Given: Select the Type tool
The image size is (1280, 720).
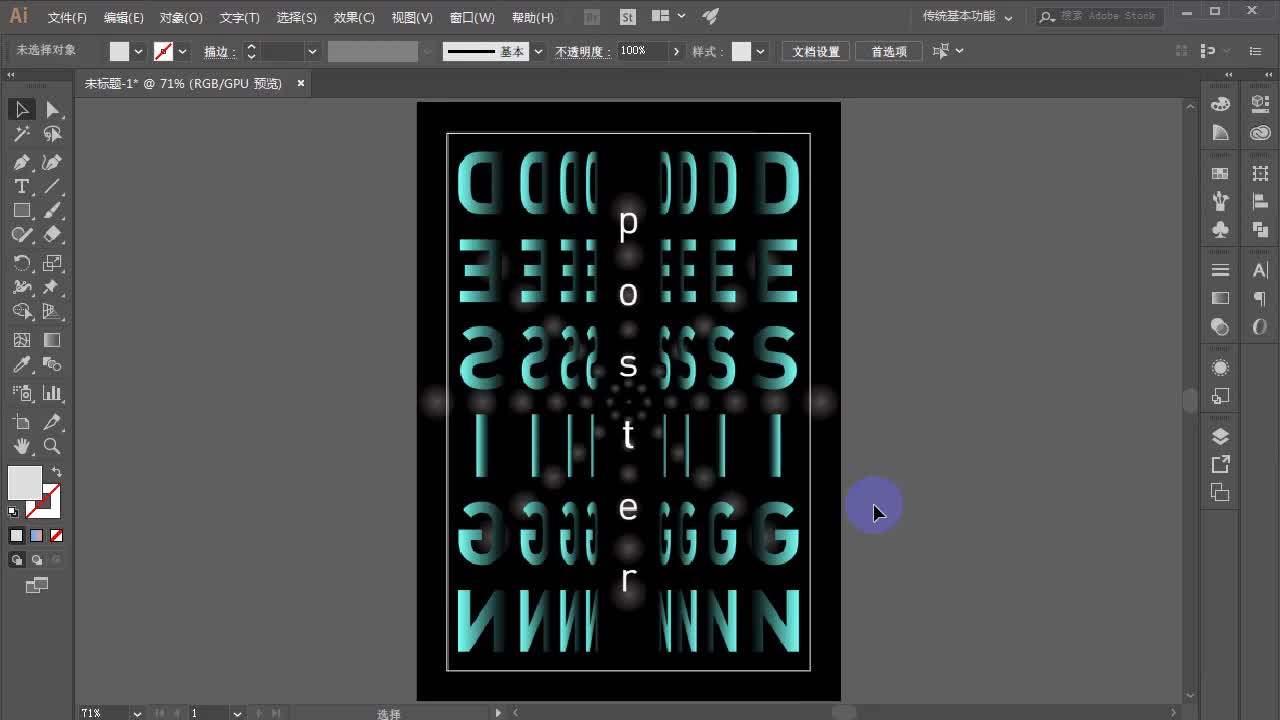Looking at the screenshot, I should pyautogui.click(x=22, y=186).
